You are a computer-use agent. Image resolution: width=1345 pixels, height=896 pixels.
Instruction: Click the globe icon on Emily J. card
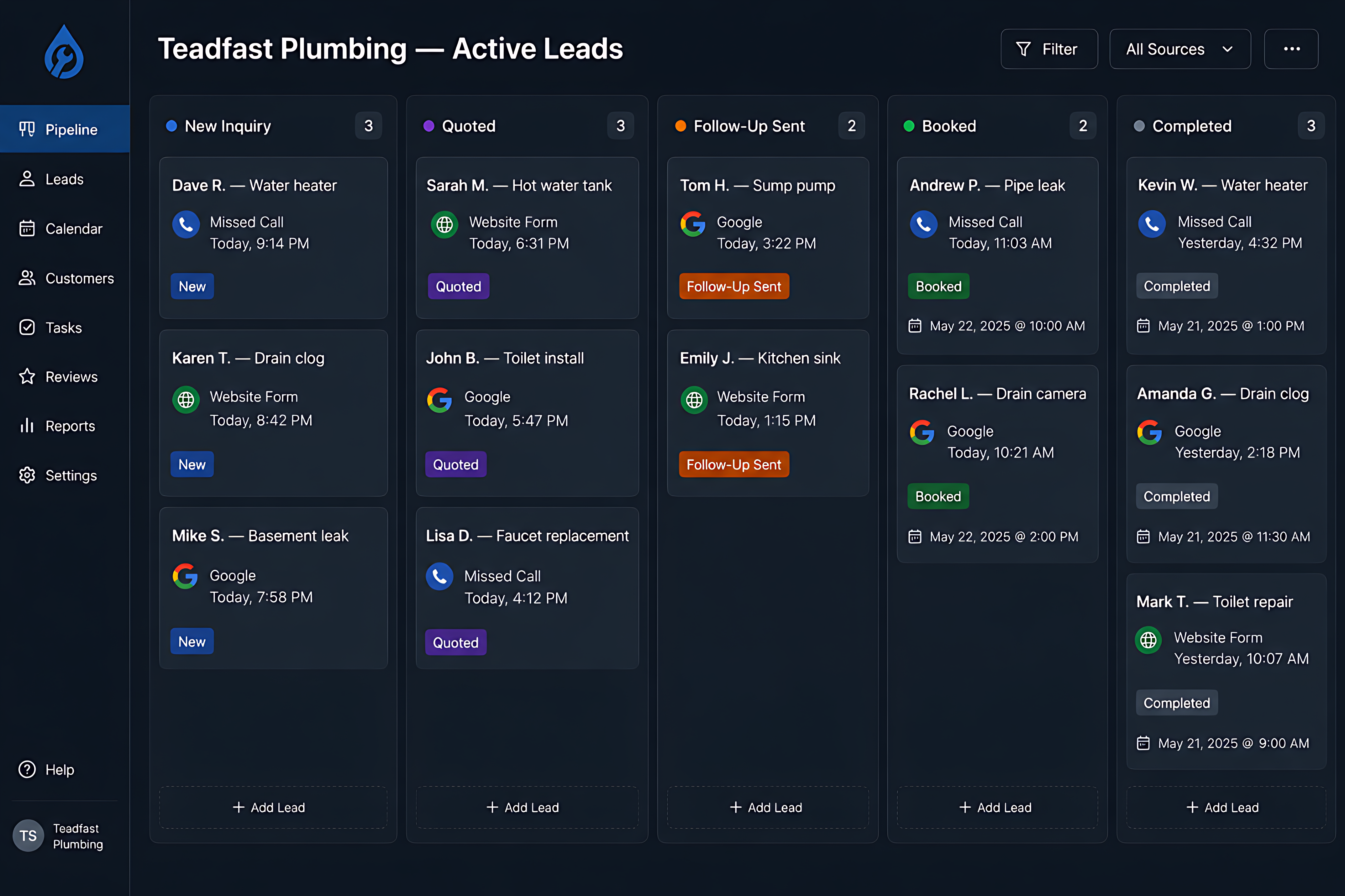[695, 400]
